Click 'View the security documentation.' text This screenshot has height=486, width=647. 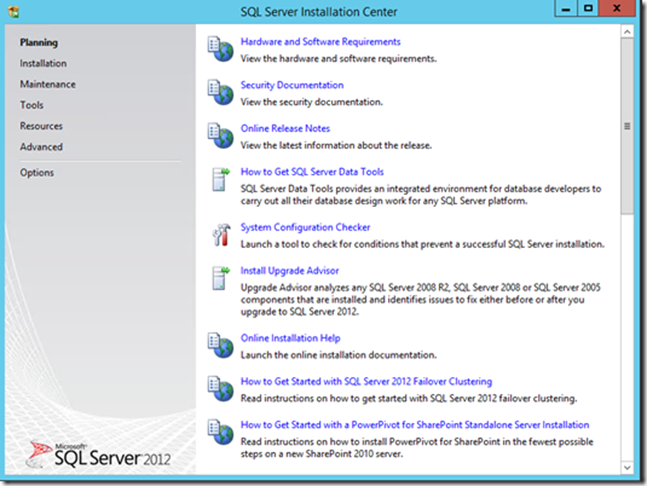click(x=312, y=102)
